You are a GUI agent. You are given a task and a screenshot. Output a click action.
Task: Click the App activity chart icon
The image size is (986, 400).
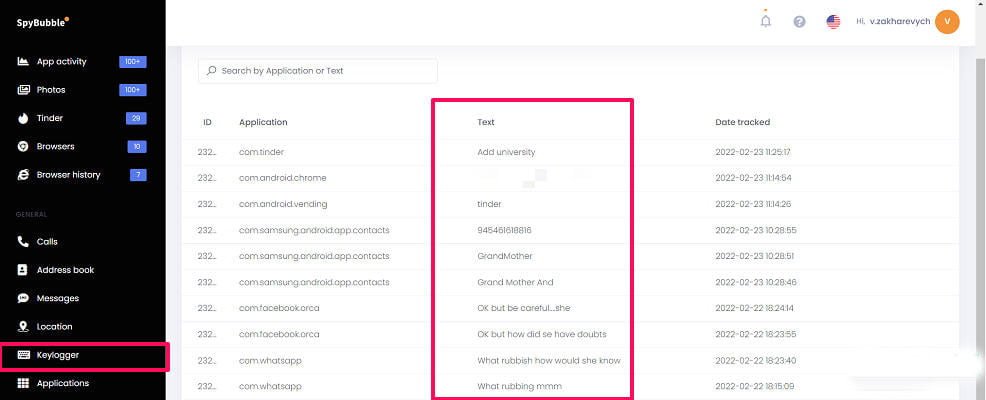(x=23, y=62)
